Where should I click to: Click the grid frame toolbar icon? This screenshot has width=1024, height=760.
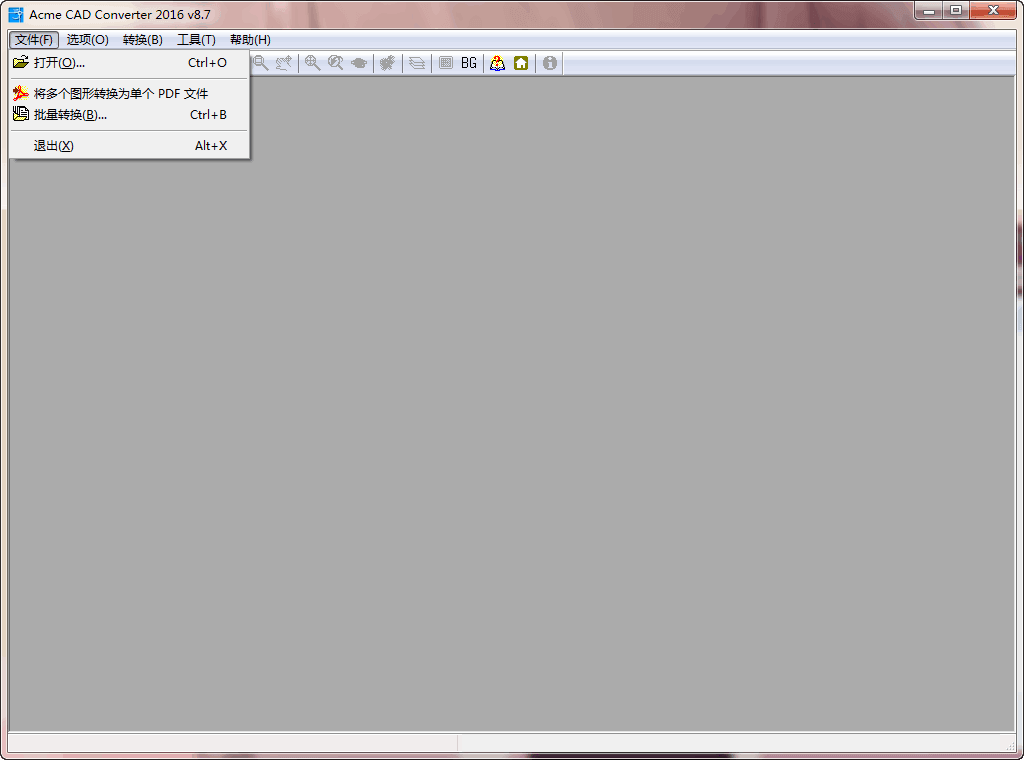pyautogui.click(x=446, y=63)
